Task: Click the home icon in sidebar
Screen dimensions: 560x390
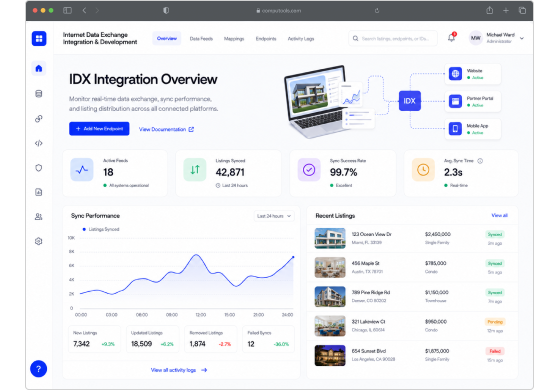Action: pos(39,69)
